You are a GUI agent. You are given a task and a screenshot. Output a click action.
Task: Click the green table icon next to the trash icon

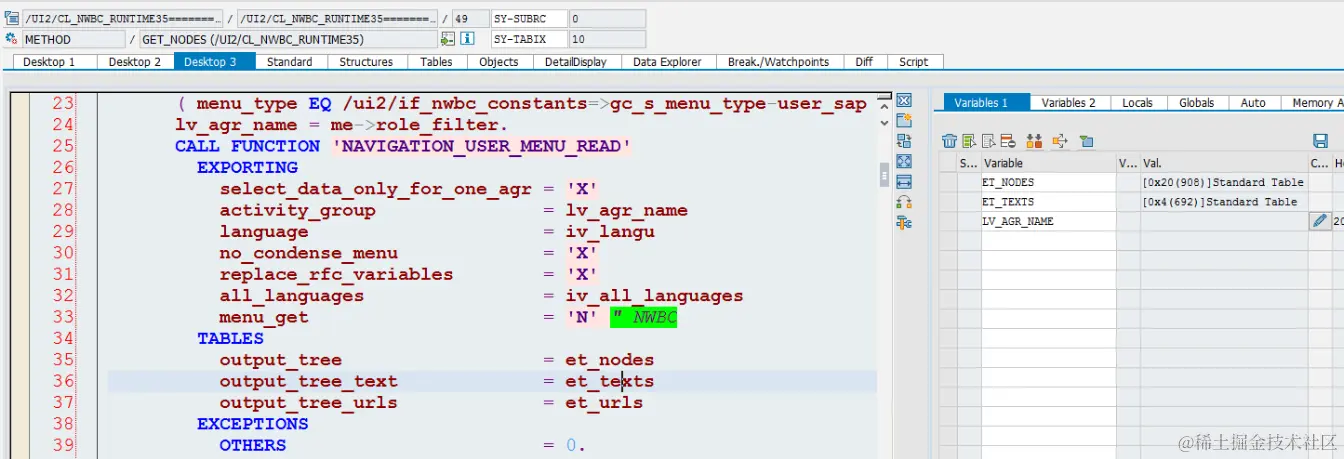(x=968, y=141)
